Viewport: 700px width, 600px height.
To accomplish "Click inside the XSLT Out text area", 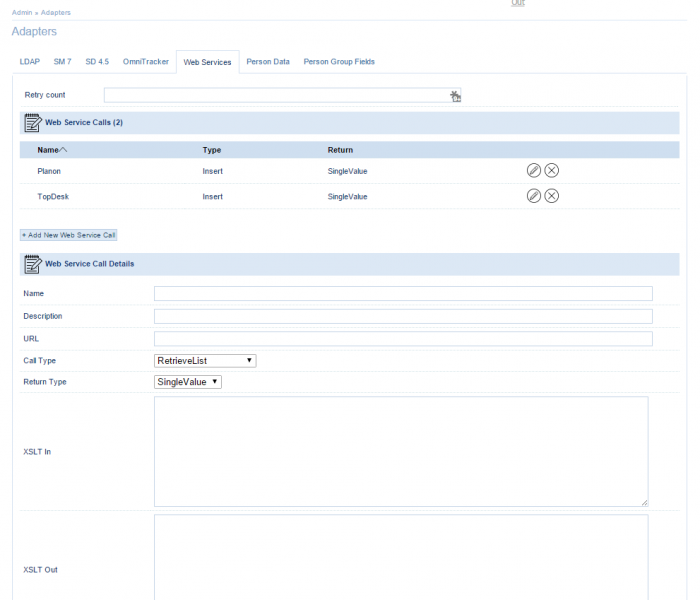I will click(401, 558).
